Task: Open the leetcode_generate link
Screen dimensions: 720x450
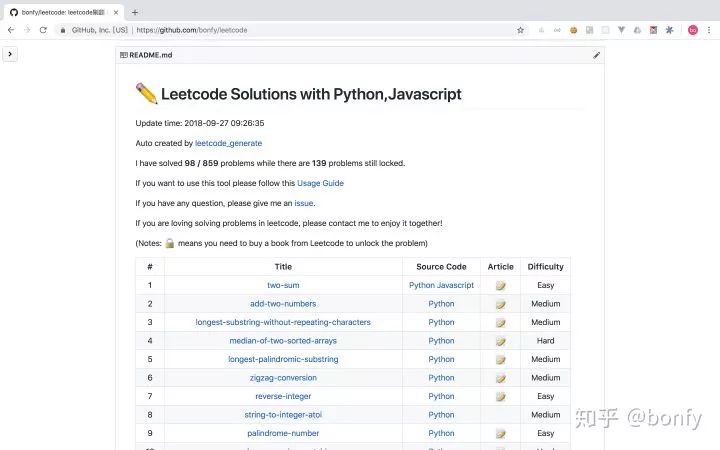Action: tap(228, 143)
